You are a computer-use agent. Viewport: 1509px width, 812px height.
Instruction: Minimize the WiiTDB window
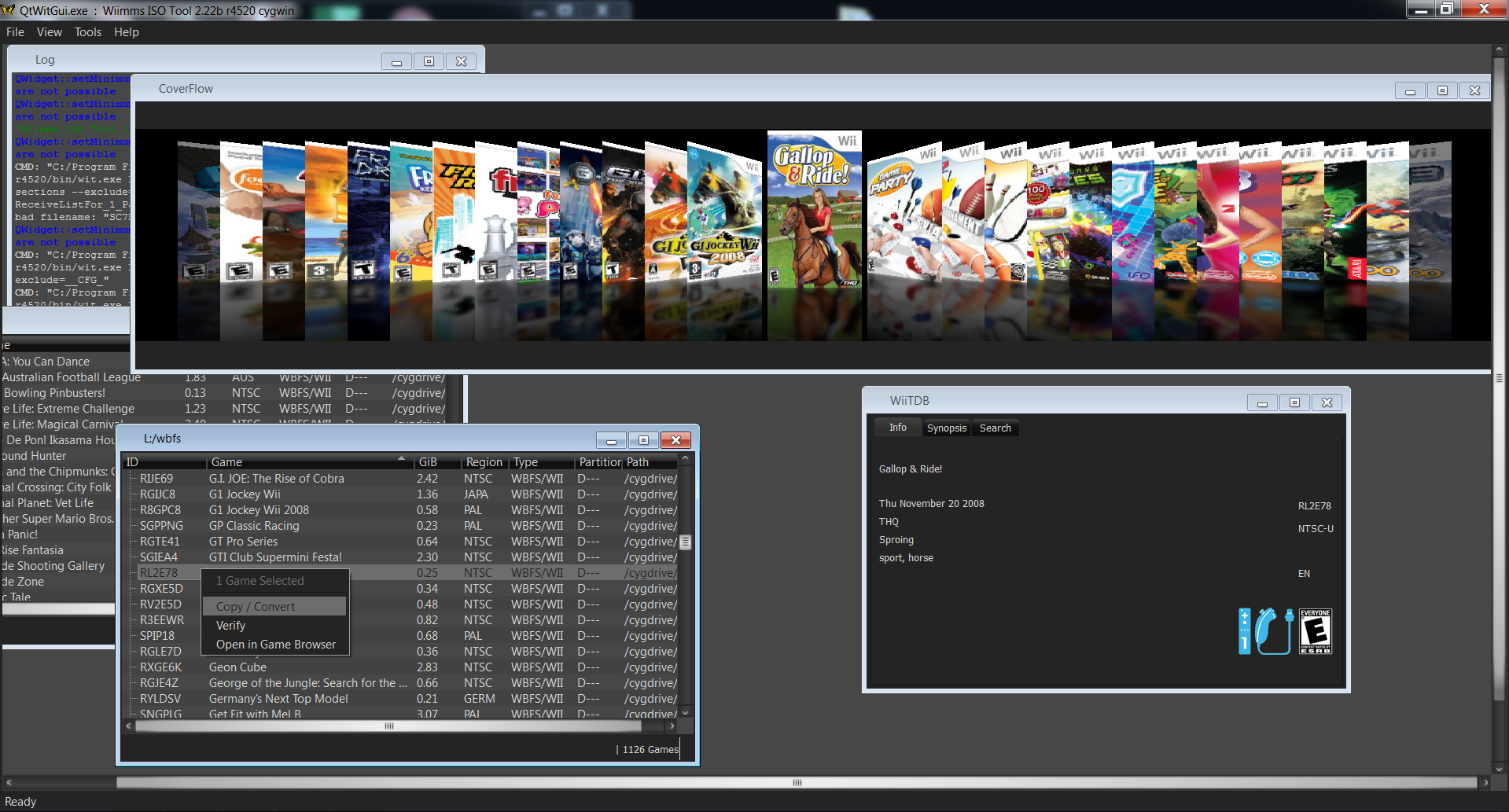click(1262, 403)
